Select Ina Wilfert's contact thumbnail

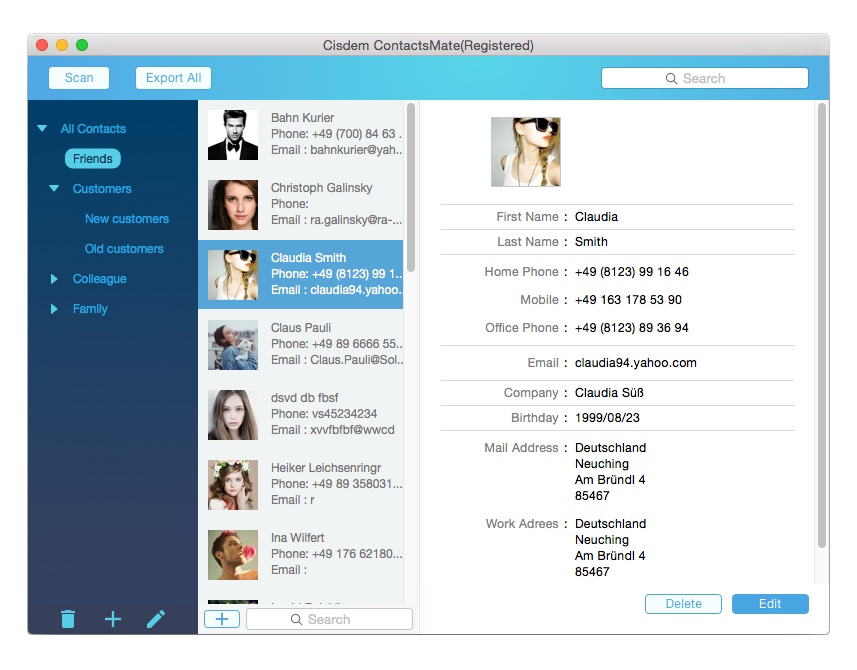(x=233, y=555)
